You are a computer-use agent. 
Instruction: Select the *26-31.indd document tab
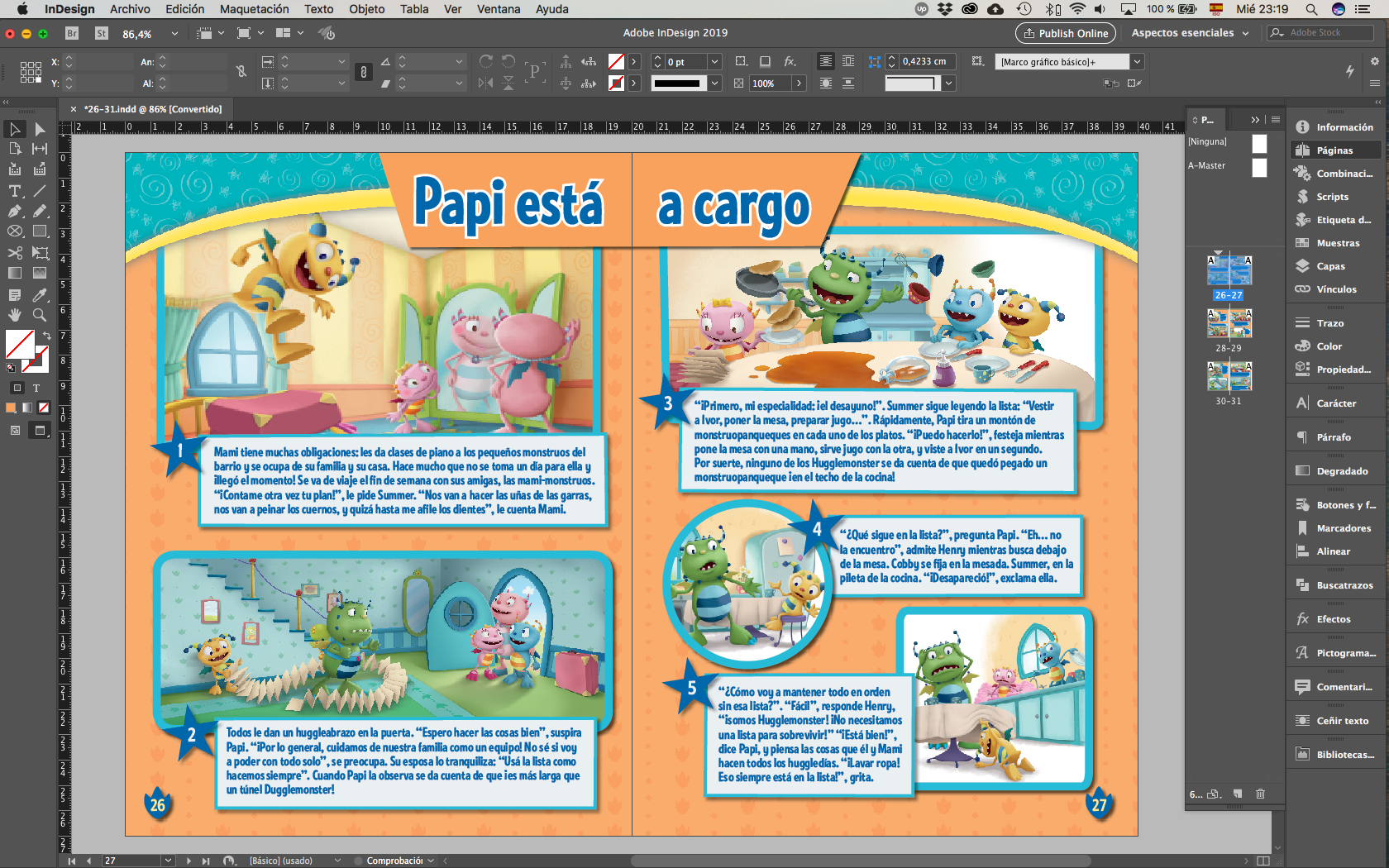(152, 109)
